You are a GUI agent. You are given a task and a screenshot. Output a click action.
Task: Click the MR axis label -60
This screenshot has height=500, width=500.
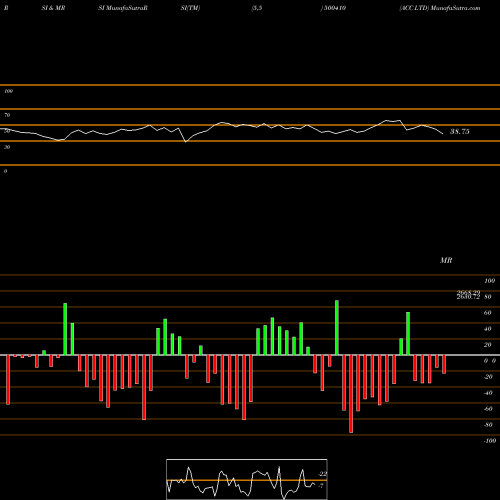pos(488,409)
